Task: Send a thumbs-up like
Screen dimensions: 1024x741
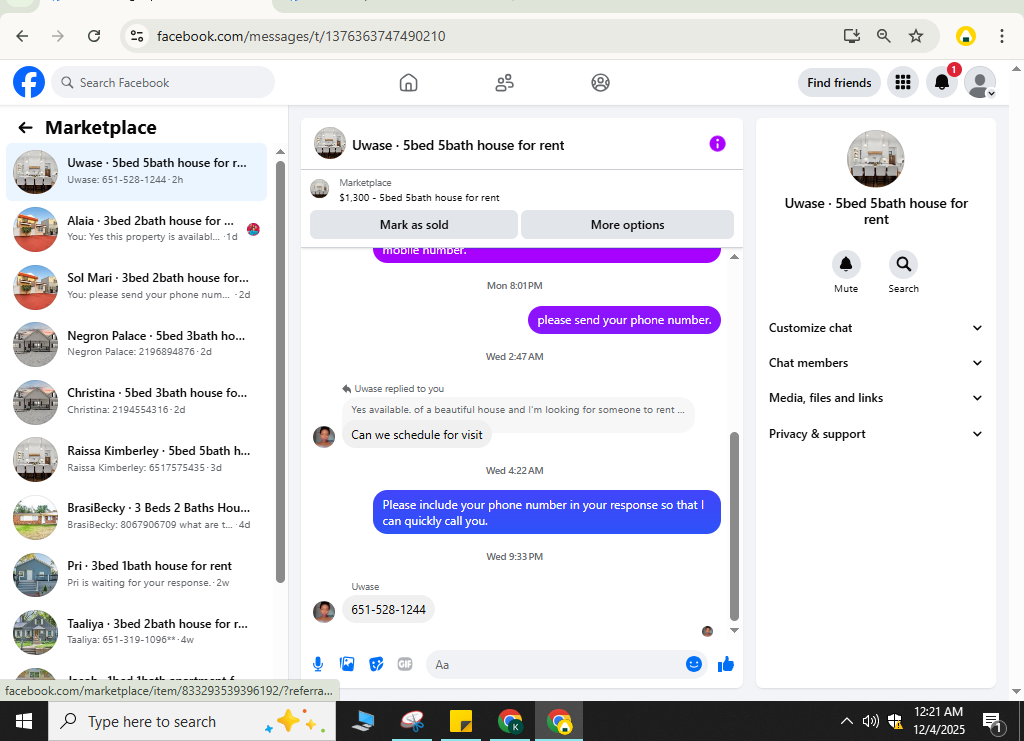Action: pos(726,665)
